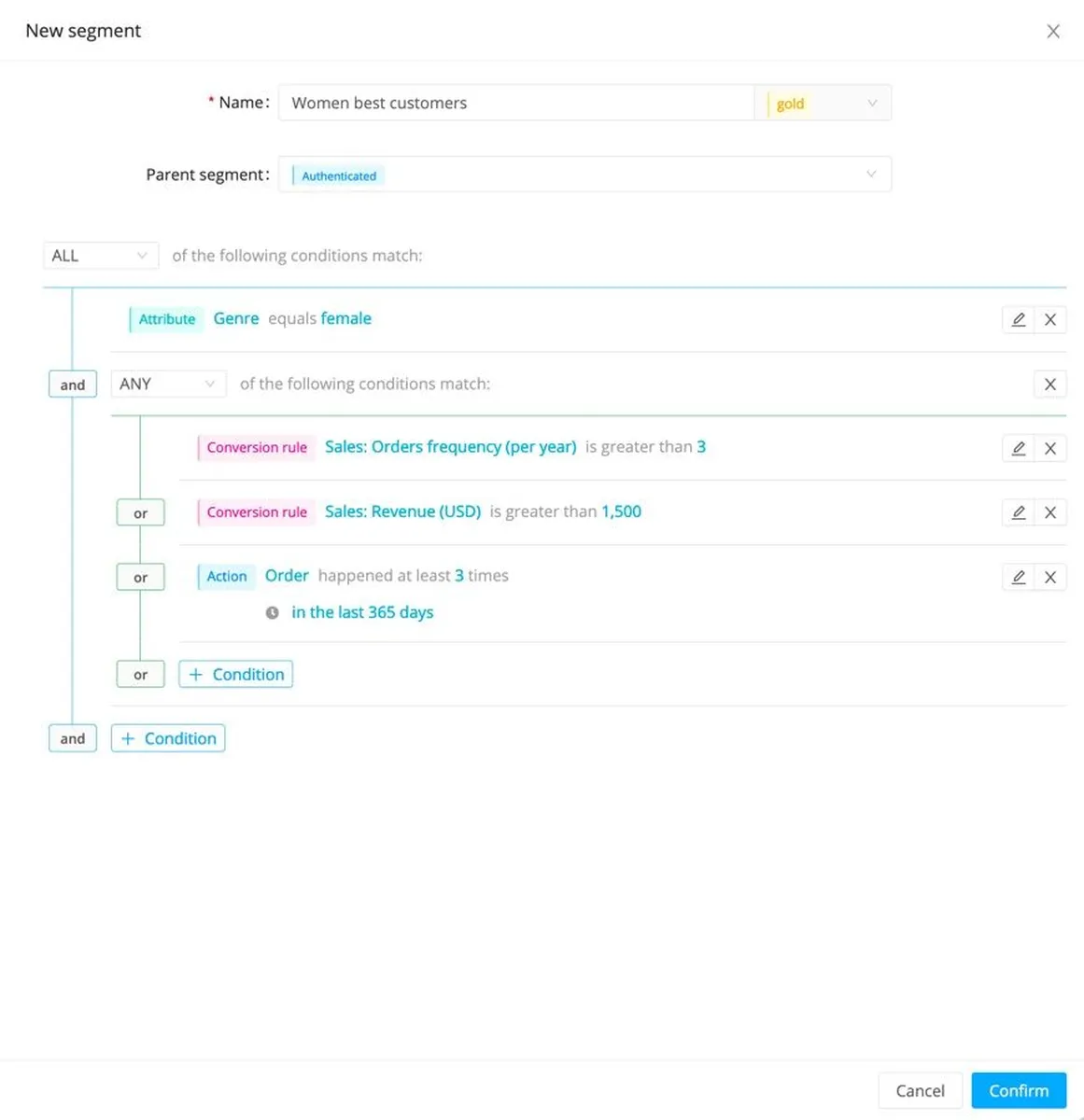Add a nested or Condition
Screen dimensions: 1084x1120
point(236,674)
